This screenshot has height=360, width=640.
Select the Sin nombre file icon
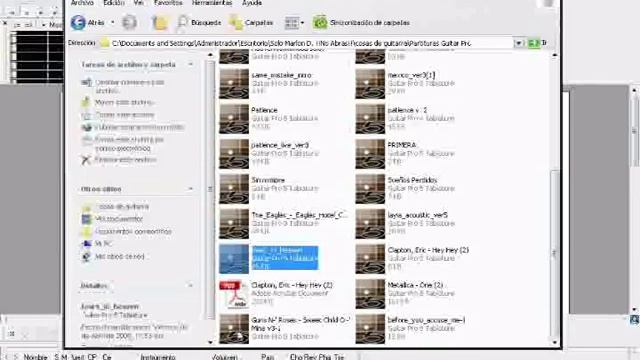click(x=234, y=189)
